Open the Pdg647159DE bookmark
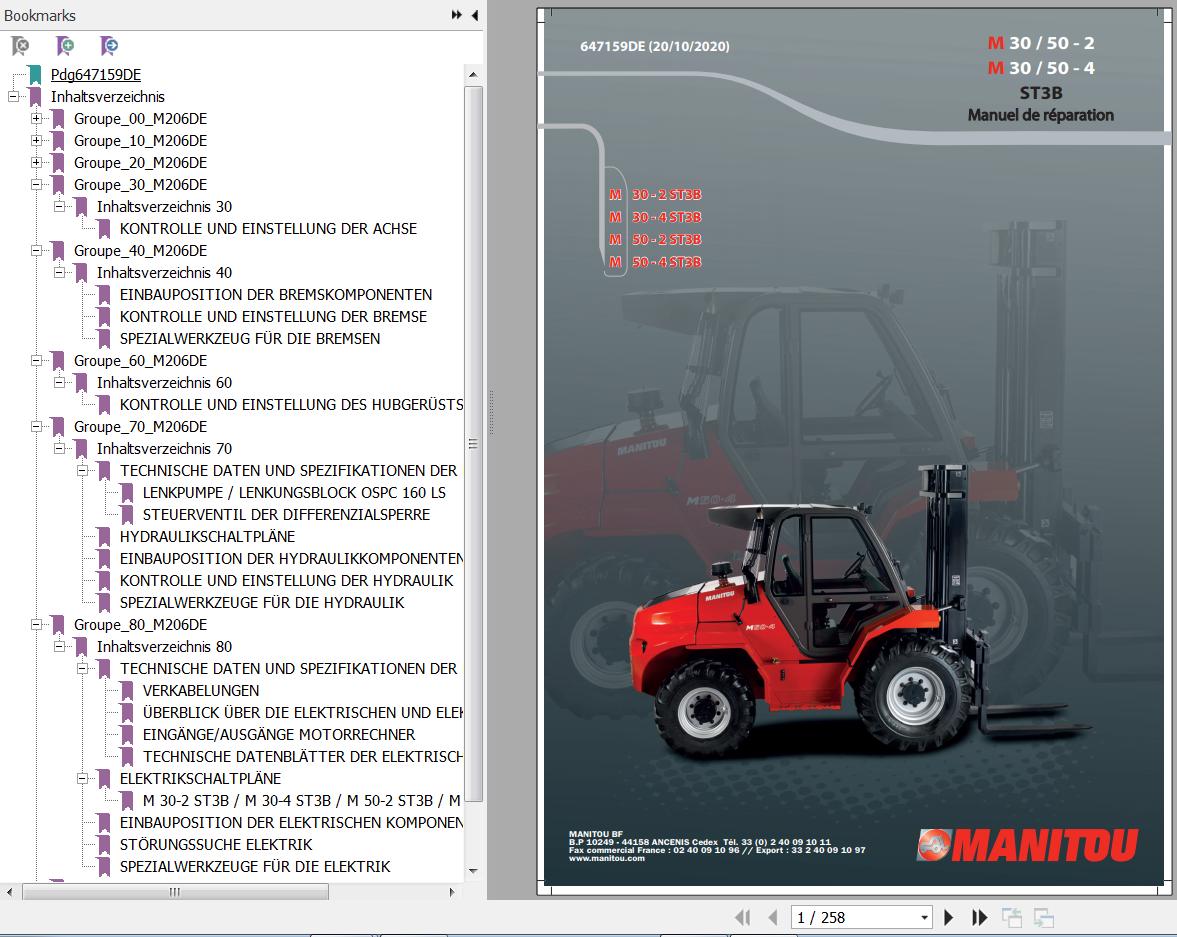The width and height of the screenshot is (1177, 937). (95, 74)
